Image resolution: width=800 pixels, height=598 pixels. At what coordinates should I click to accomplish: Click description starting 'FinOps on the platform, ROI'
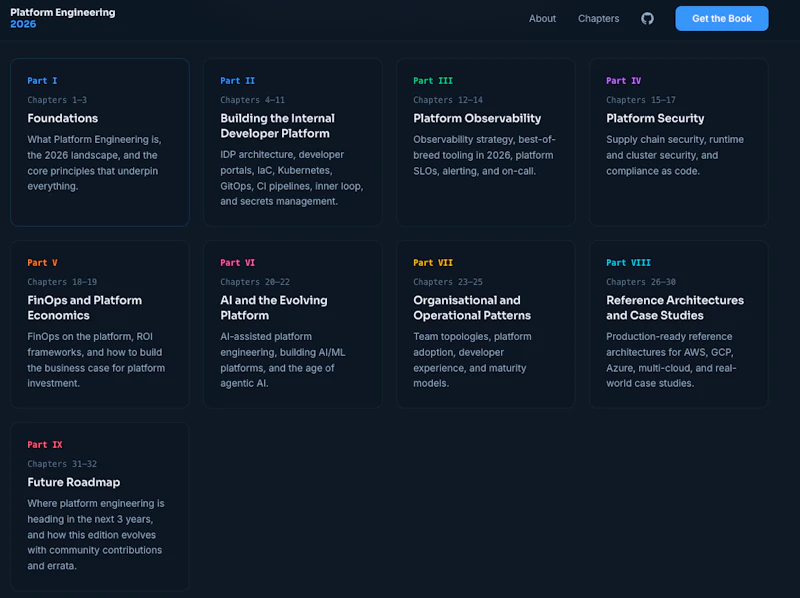tap(96, 360)
